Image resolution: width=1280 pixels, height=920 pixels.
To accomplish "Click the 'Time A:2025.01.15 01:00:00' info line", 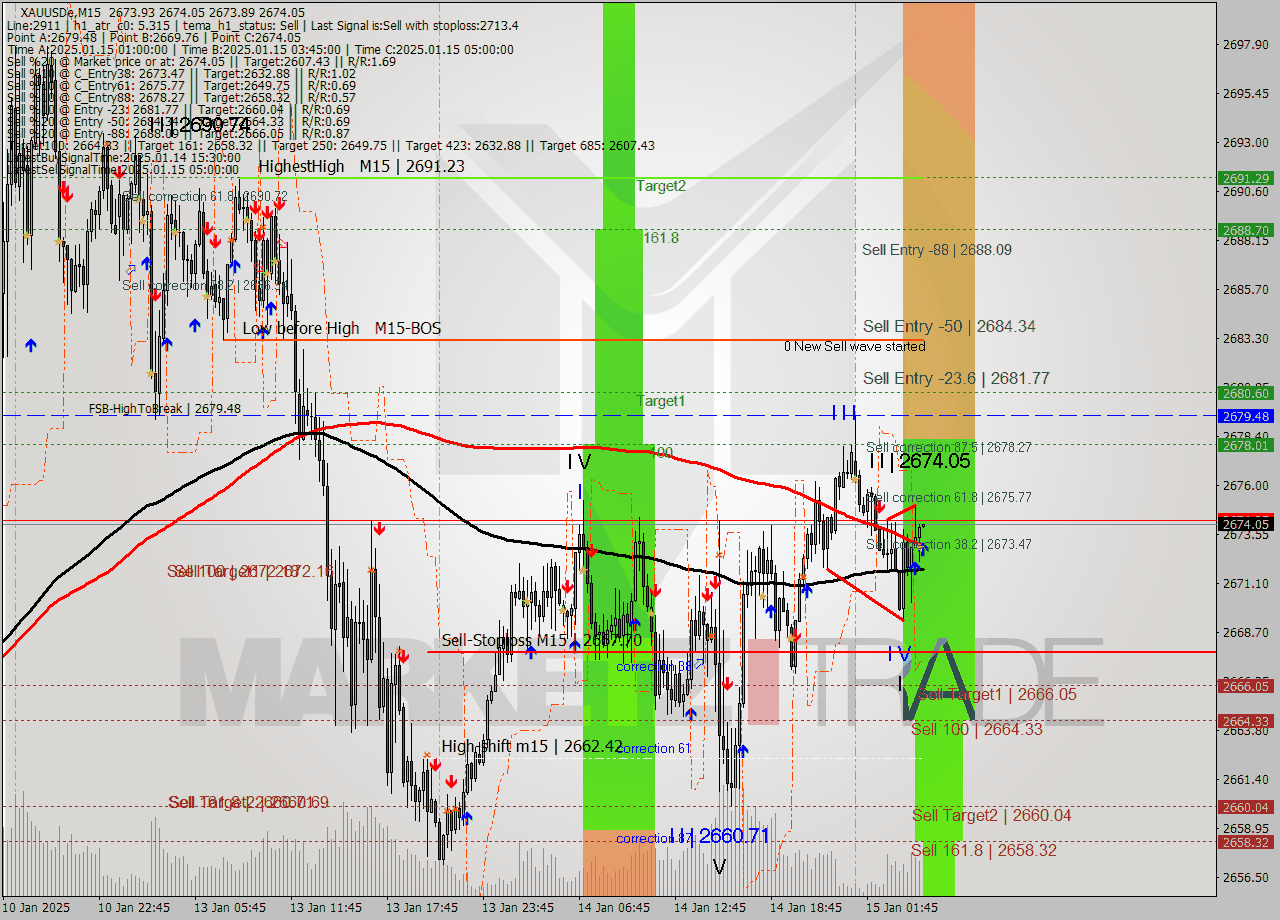I will [x=87, y=49].
